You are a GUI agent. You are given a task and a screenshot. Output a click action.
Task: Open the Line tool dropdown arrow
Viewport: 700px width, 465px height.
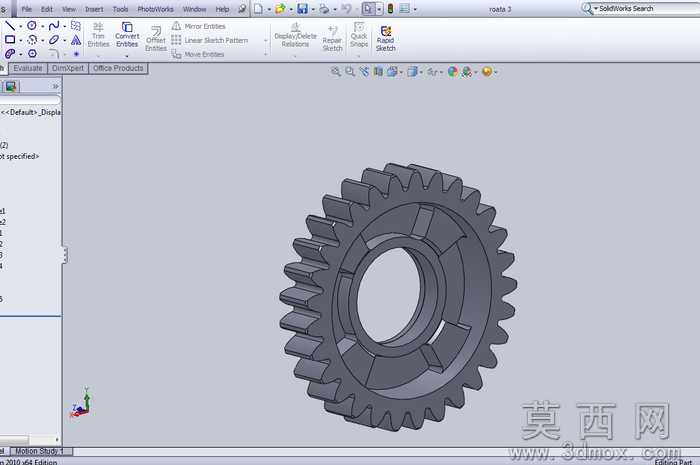coord(21,26)
